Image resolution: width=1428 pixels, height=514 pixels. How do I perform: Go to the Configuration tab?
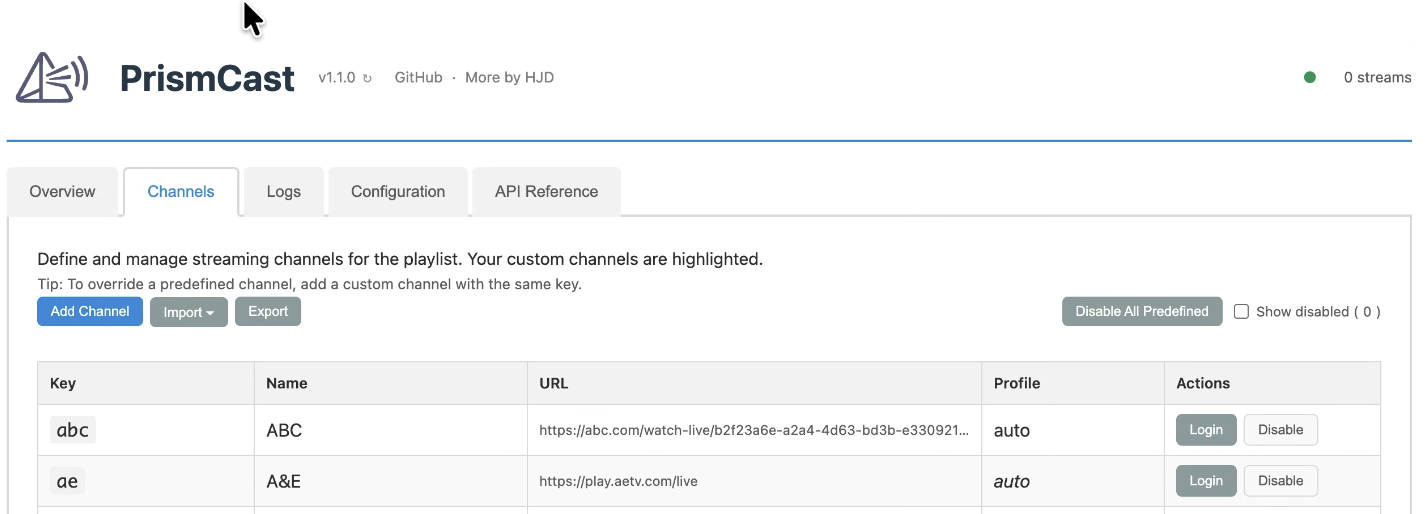click(398, 192)
